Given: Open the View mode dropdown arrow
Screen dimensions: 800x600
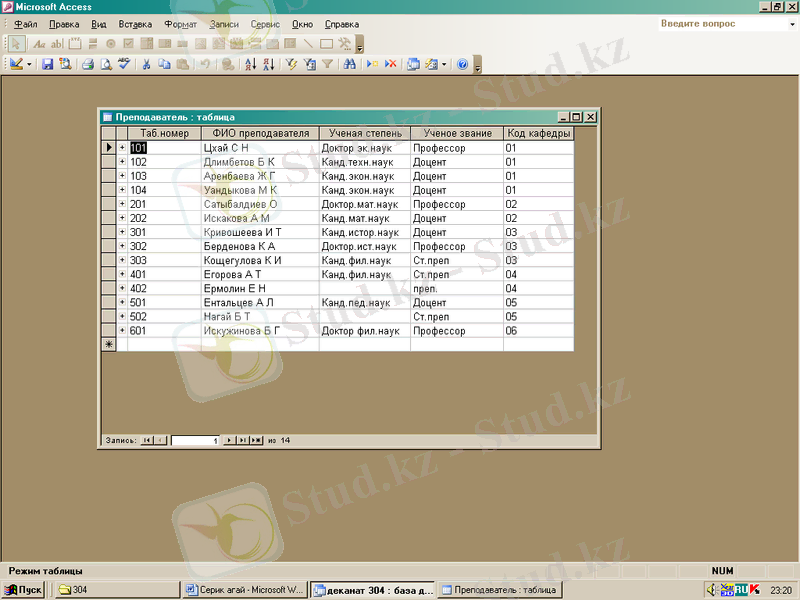Looking at the screenshot, I should pos(29,64).
